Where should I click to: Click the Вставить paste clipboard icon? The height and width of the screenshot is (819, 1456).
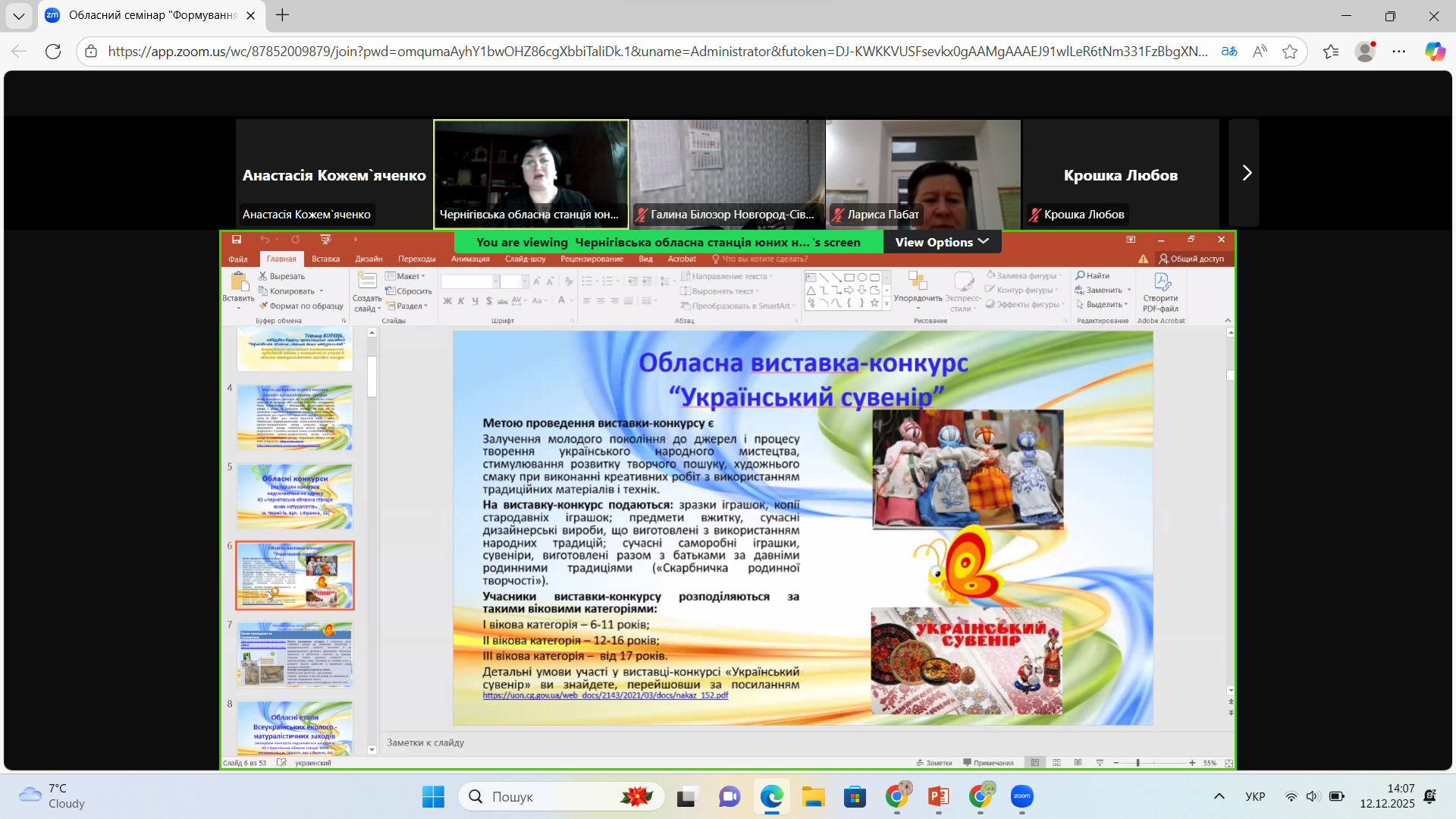(x=239, y=282)
